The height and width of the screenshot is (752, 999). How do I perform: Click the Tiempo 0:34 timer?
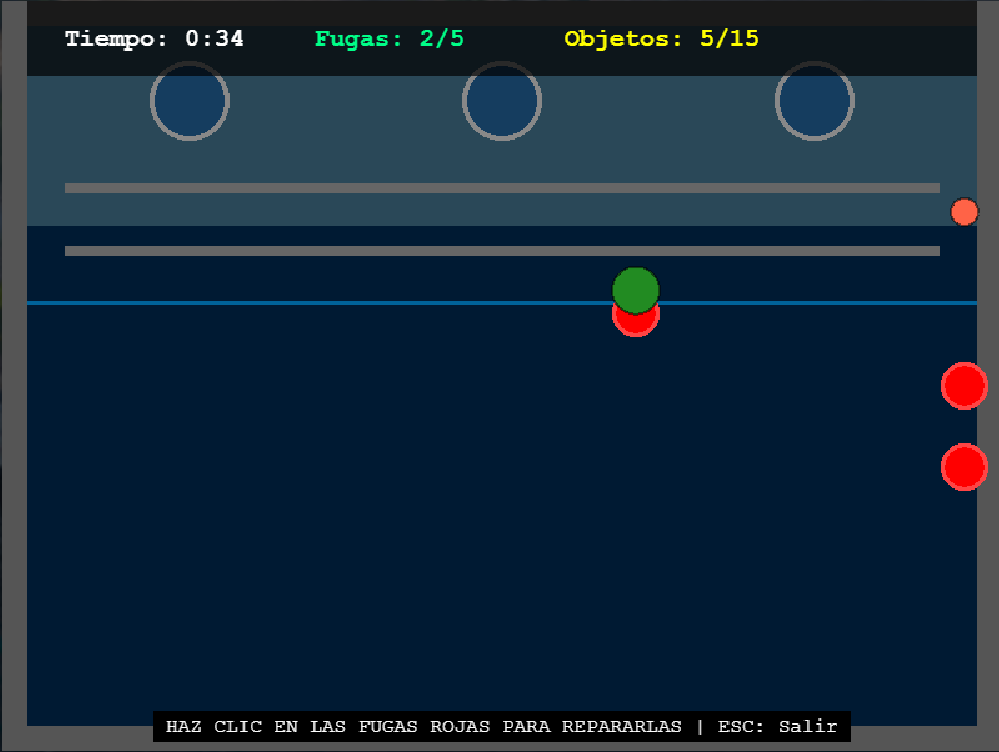click(x=154, y=39)
